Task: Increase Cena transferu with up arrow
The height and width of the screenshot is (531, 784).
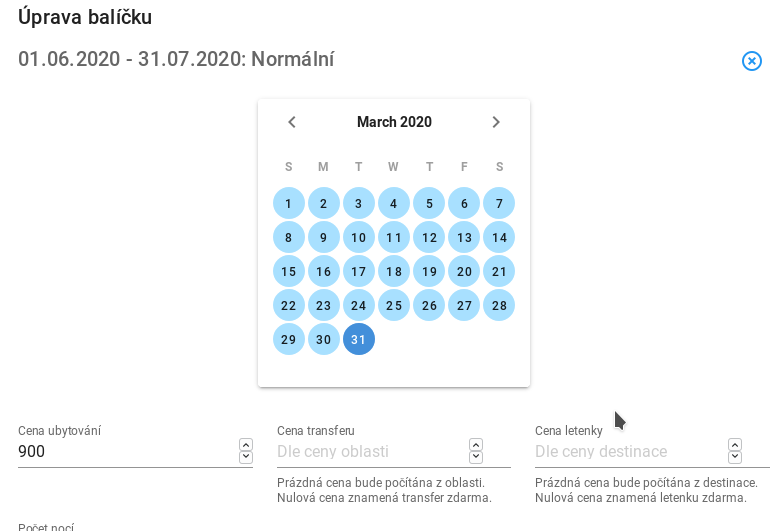Action: [x=476, y=444]
